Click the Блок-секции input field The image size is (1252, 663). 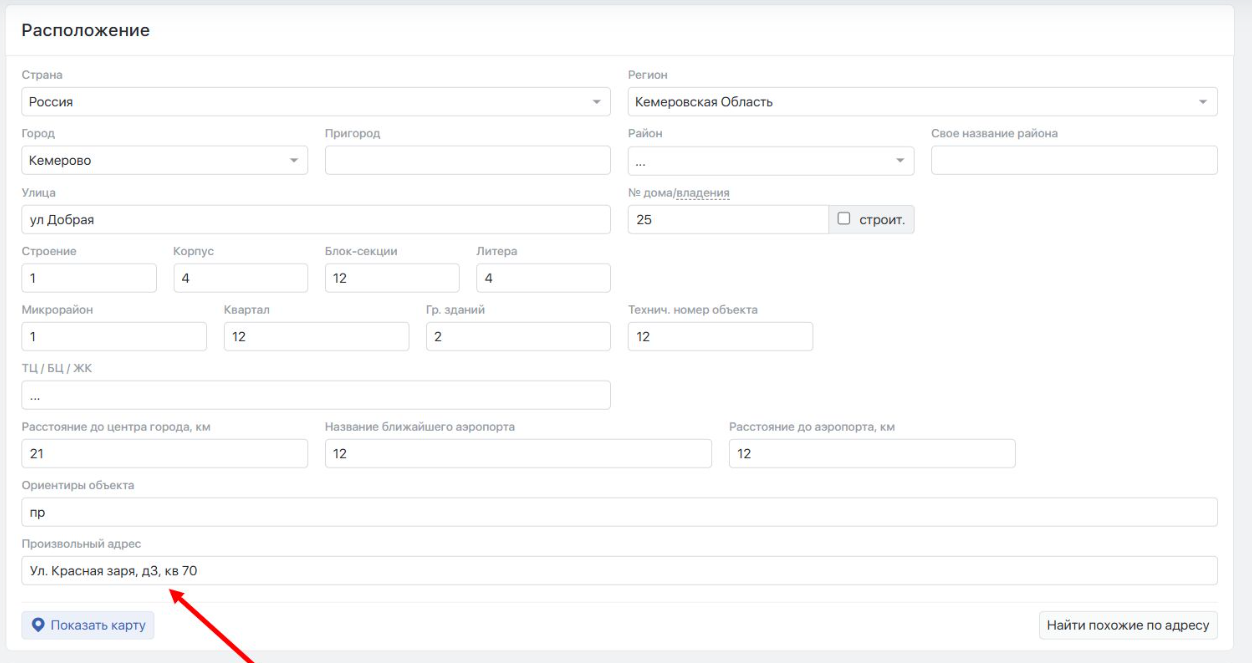point(392,278)
